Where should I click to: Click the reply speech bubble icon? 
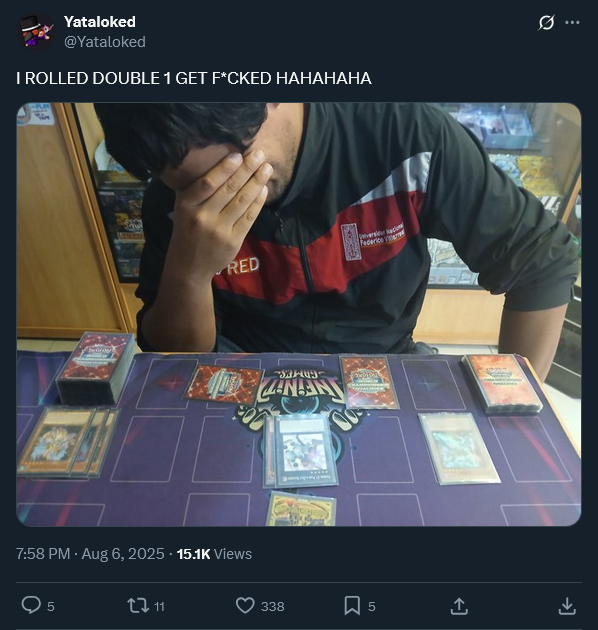(x=31, y=605)
